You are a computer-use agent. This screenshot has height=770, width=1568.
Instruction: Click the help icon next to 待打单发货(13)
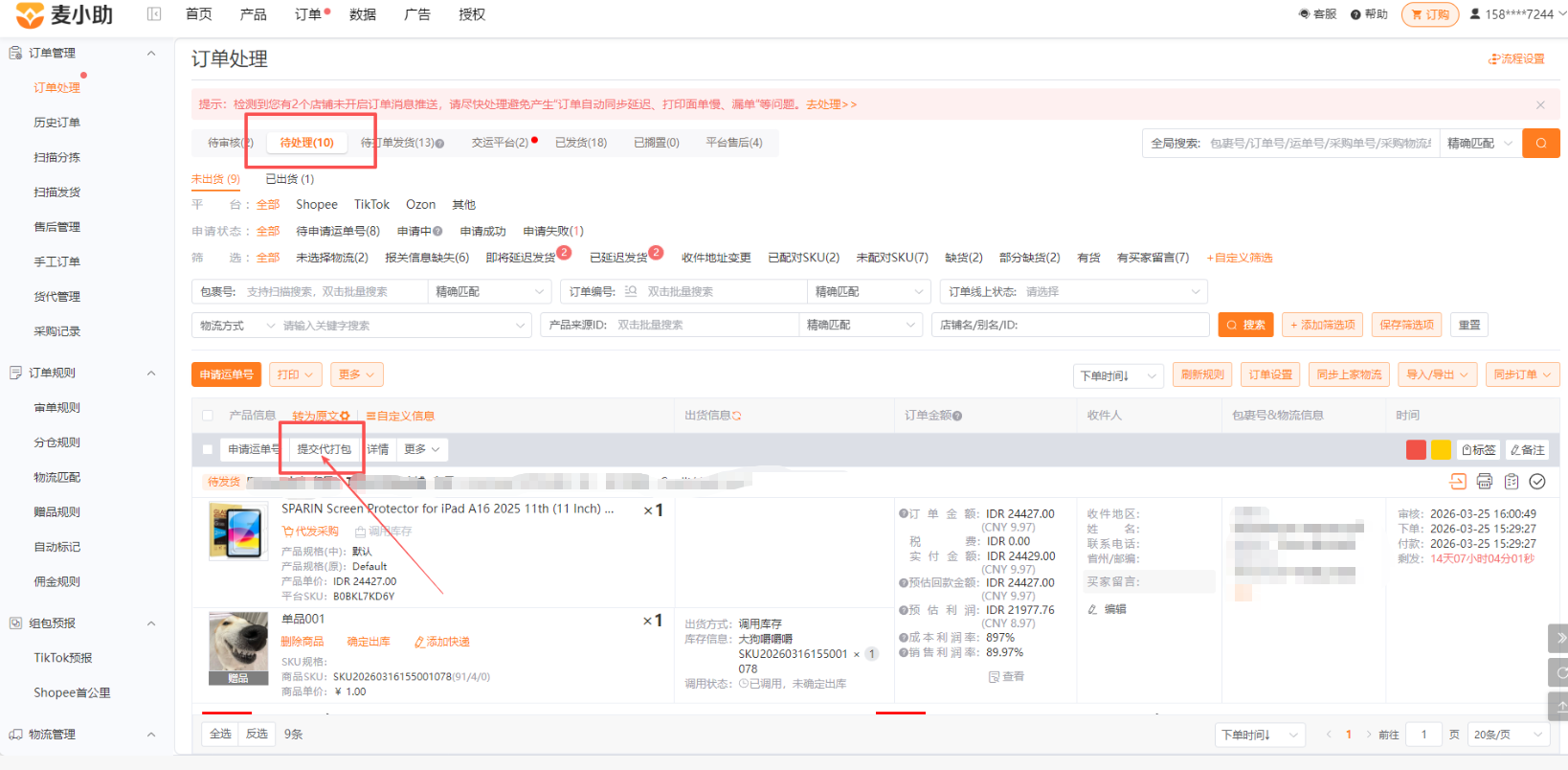point(439,144)
